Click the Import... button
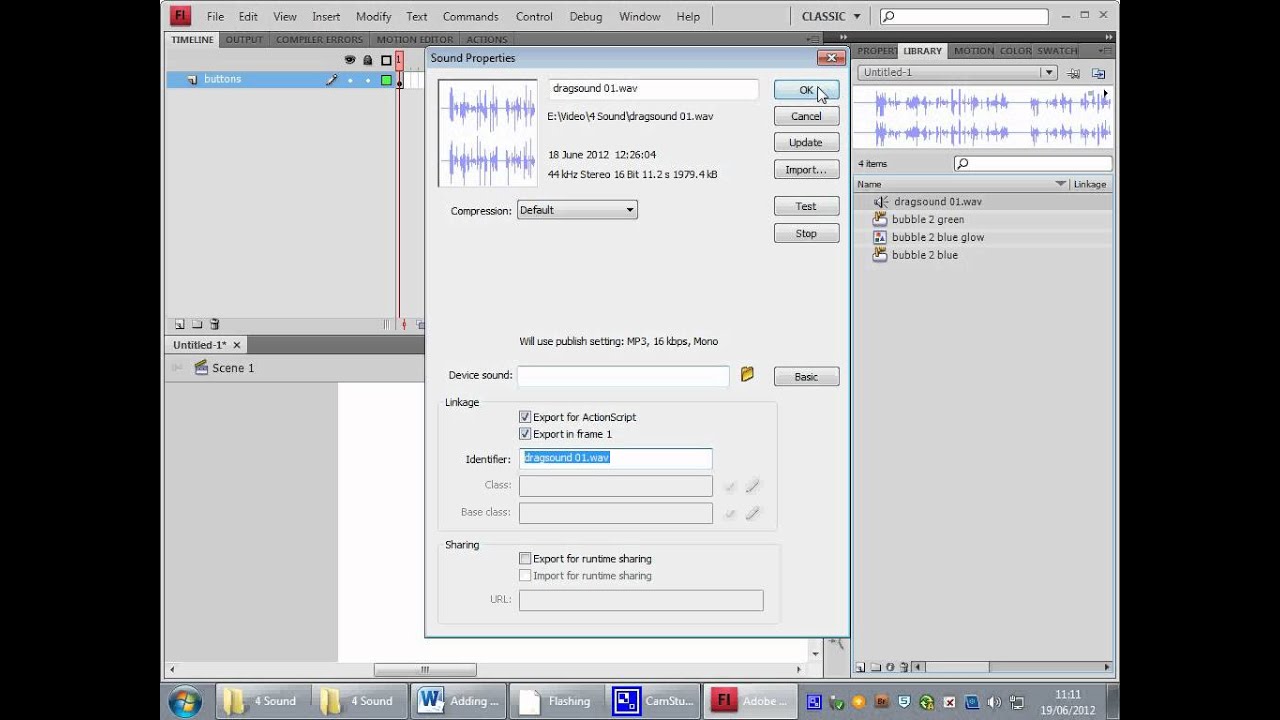 point(806,170)
